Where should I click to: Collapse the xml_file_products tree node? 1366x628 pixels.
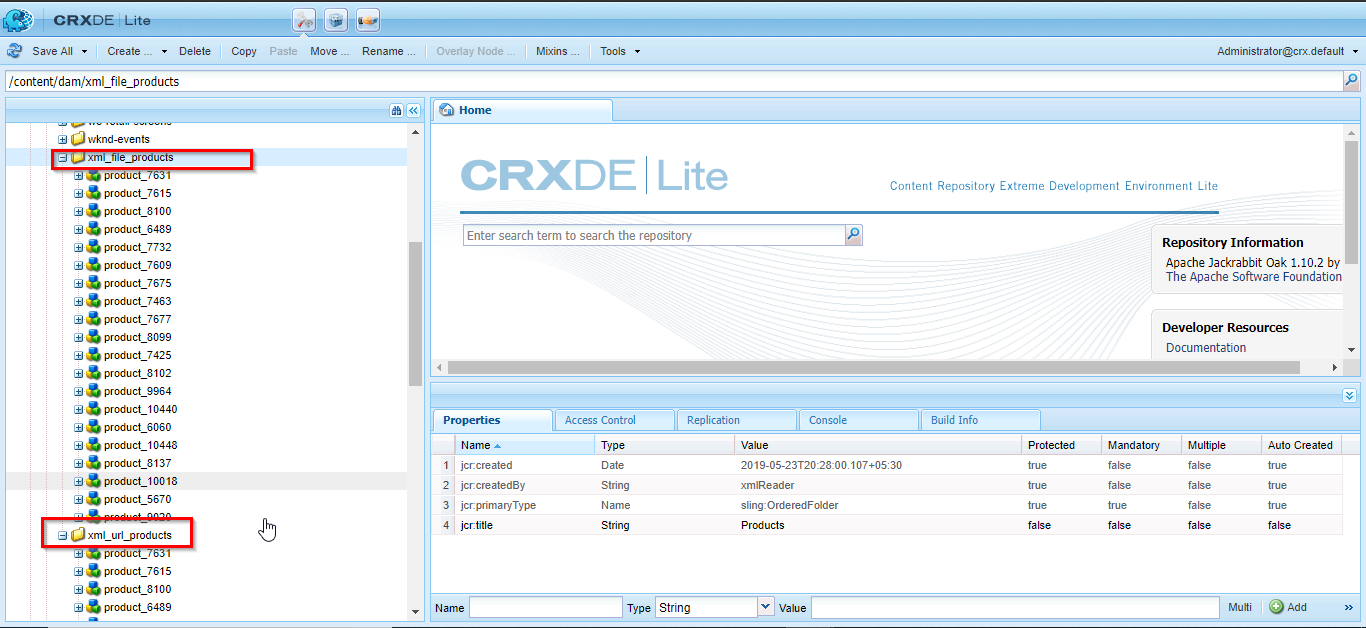pyautogui.click(x=62, y=157)
